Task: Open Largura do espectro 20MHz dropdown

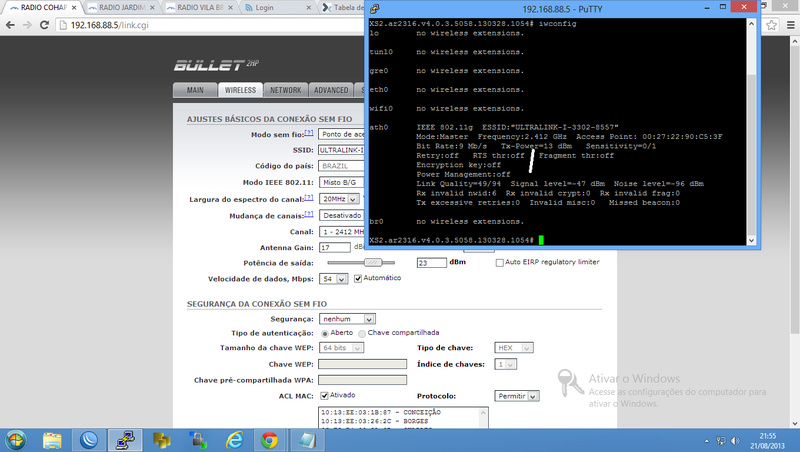Action: [339, 199]
